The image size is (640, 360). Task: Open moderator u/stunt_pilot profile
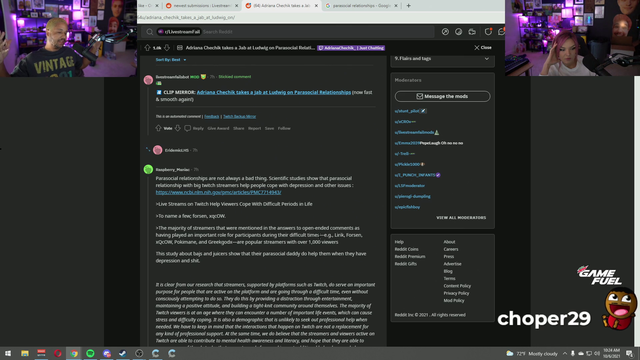click(x=407, y=111)
